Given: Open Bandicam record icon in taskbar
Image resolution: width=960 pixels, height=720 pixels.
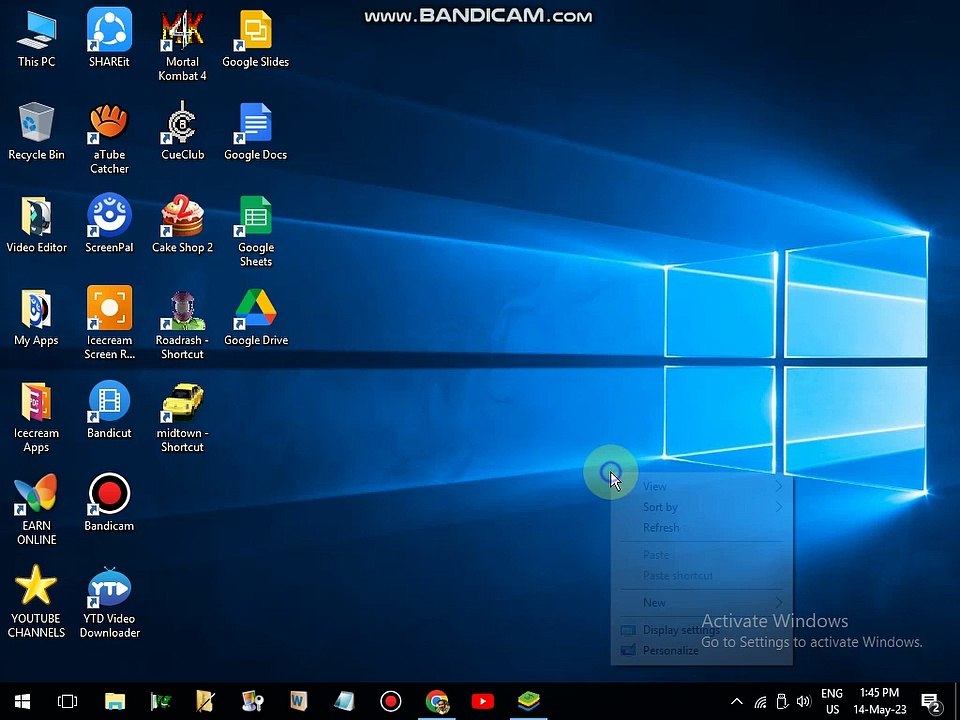Looking at the screenshot, I should tap(391, 701).
